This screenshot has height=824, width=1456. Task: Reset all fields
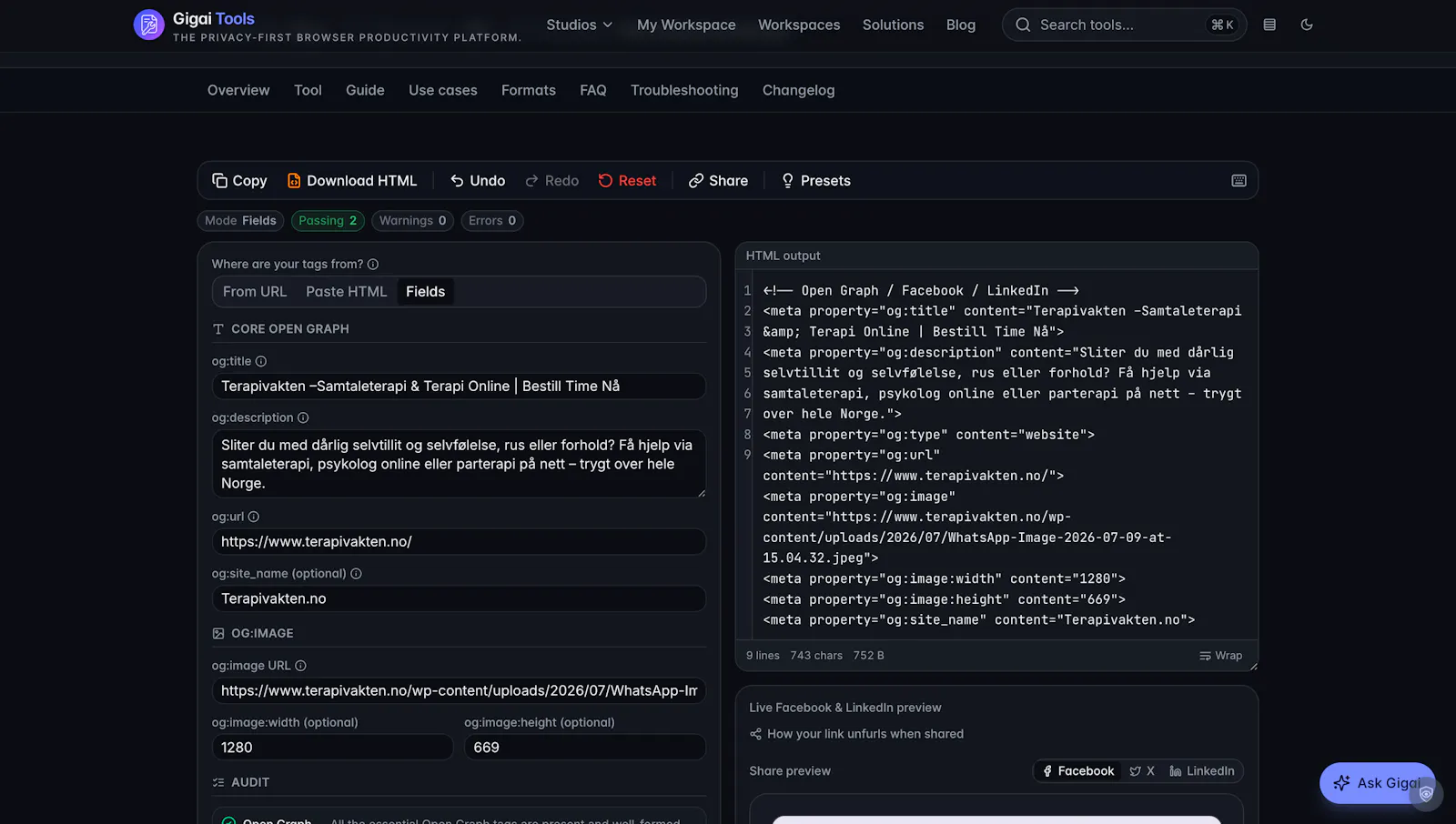point(627,181)
